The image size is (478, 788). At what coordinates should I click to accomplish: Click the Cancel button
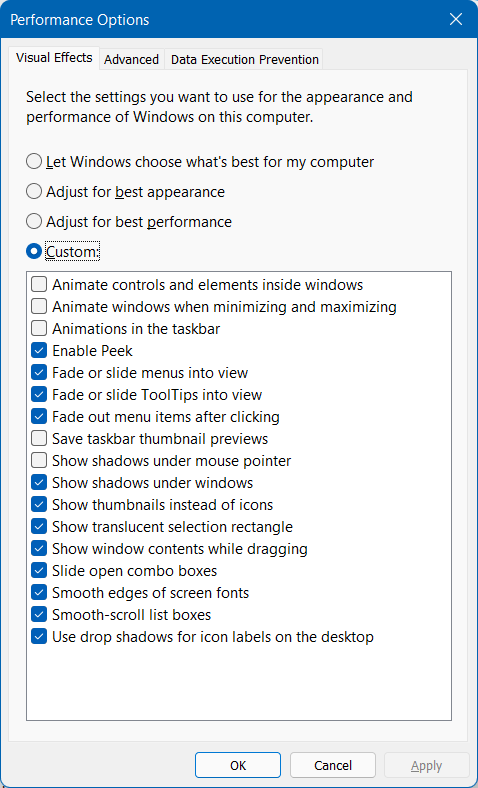pos(333,765)
